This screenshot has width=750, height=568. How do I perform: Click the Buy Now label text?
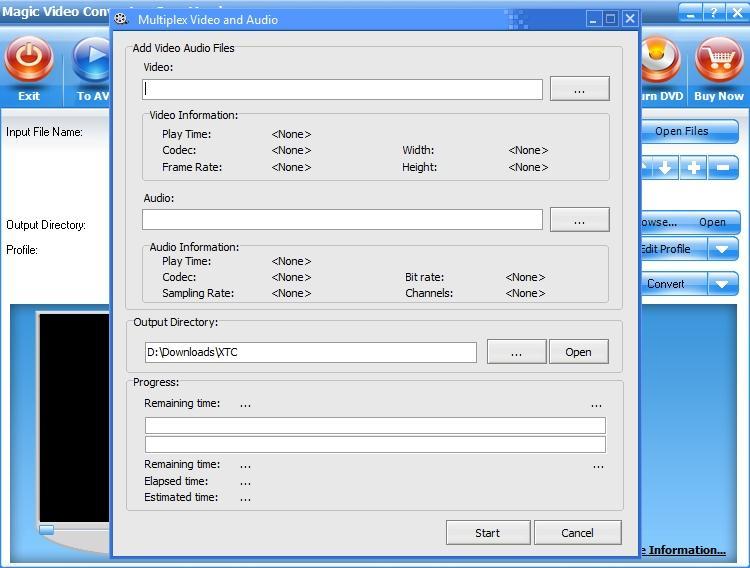pos(718,96)
